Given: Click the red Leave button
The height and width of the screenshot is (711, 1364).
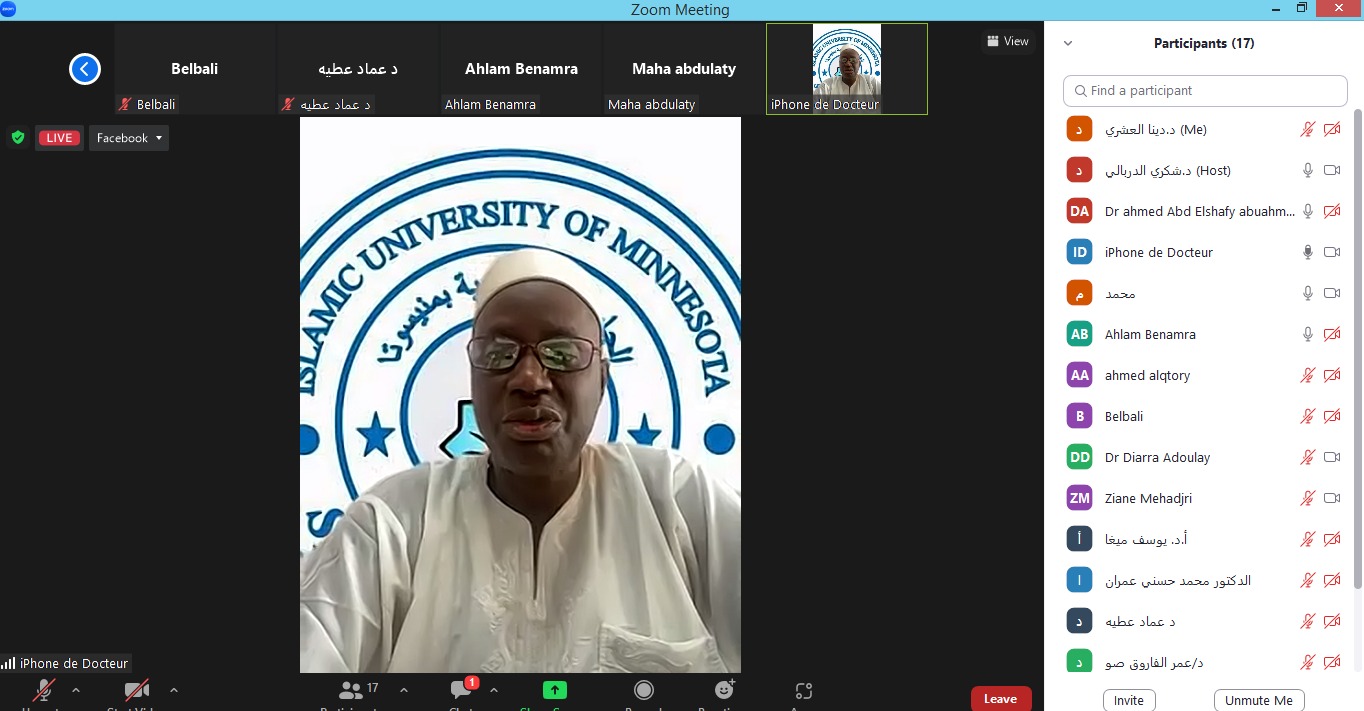Looking at the screenshot, I should pyautogui.click(x=1000, y=699).
